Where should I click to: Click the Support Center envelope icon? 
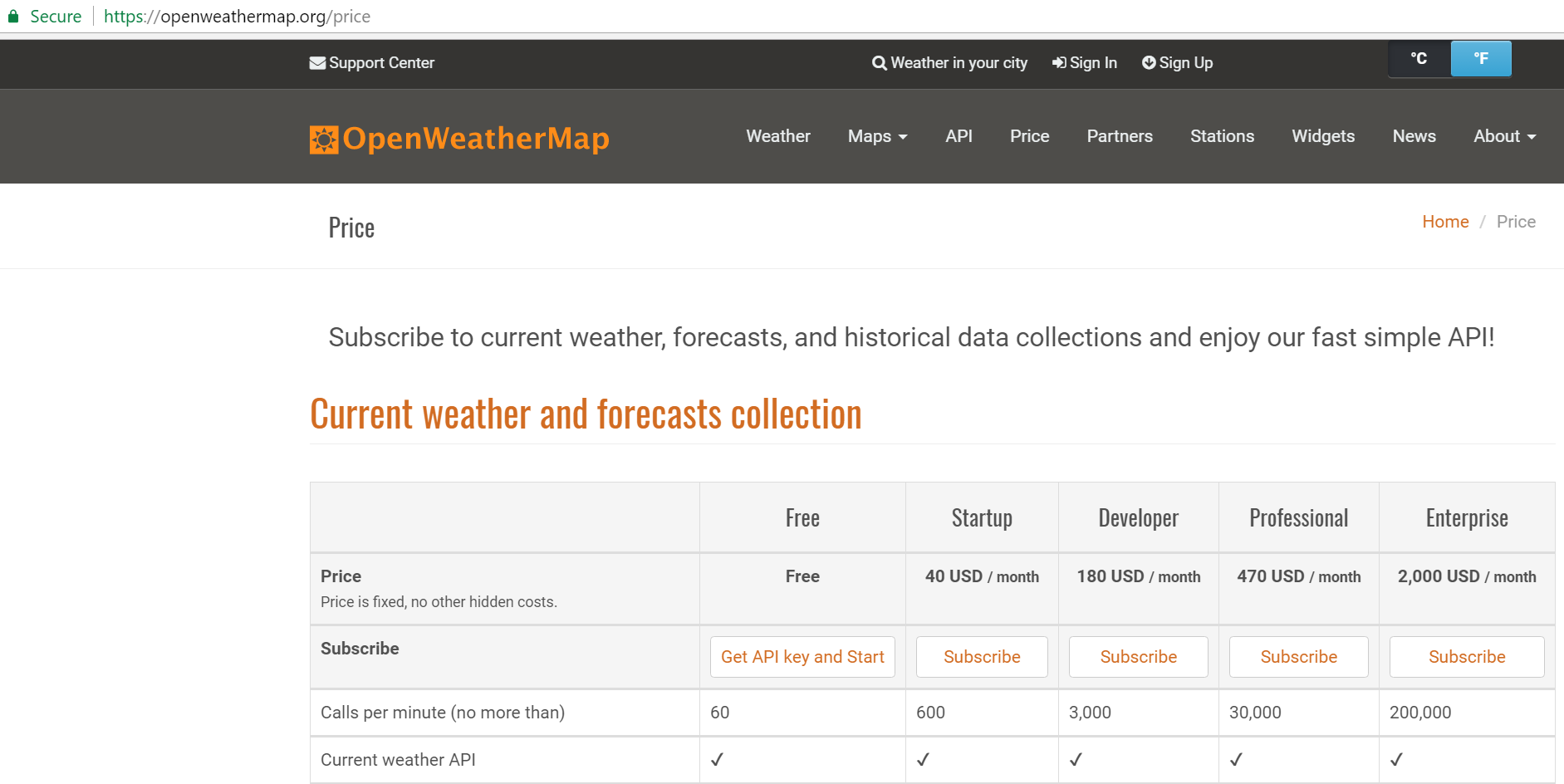[317, 63]
